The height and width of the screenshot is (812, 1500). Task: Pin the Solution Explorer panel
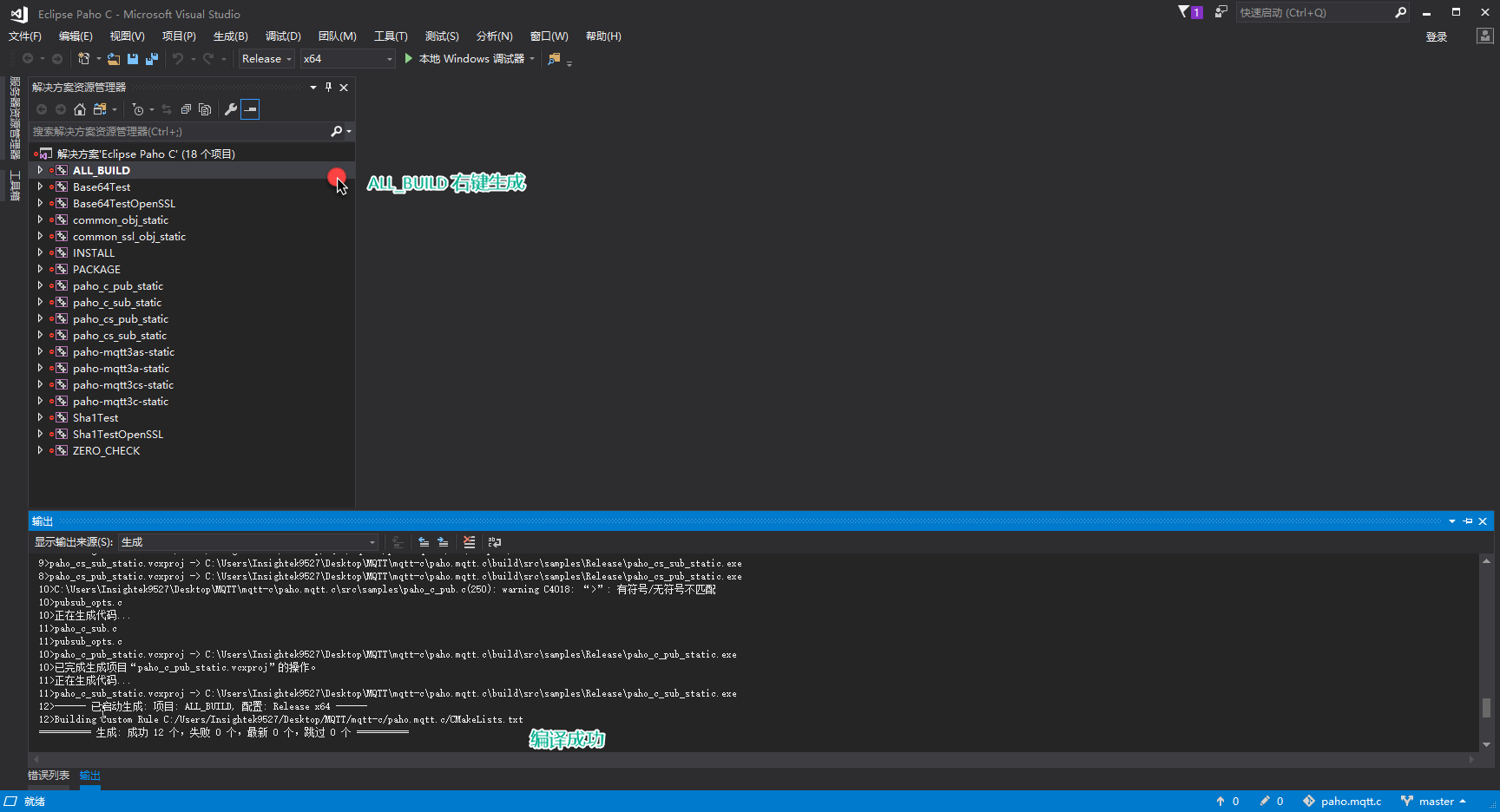tap(328, 87)
